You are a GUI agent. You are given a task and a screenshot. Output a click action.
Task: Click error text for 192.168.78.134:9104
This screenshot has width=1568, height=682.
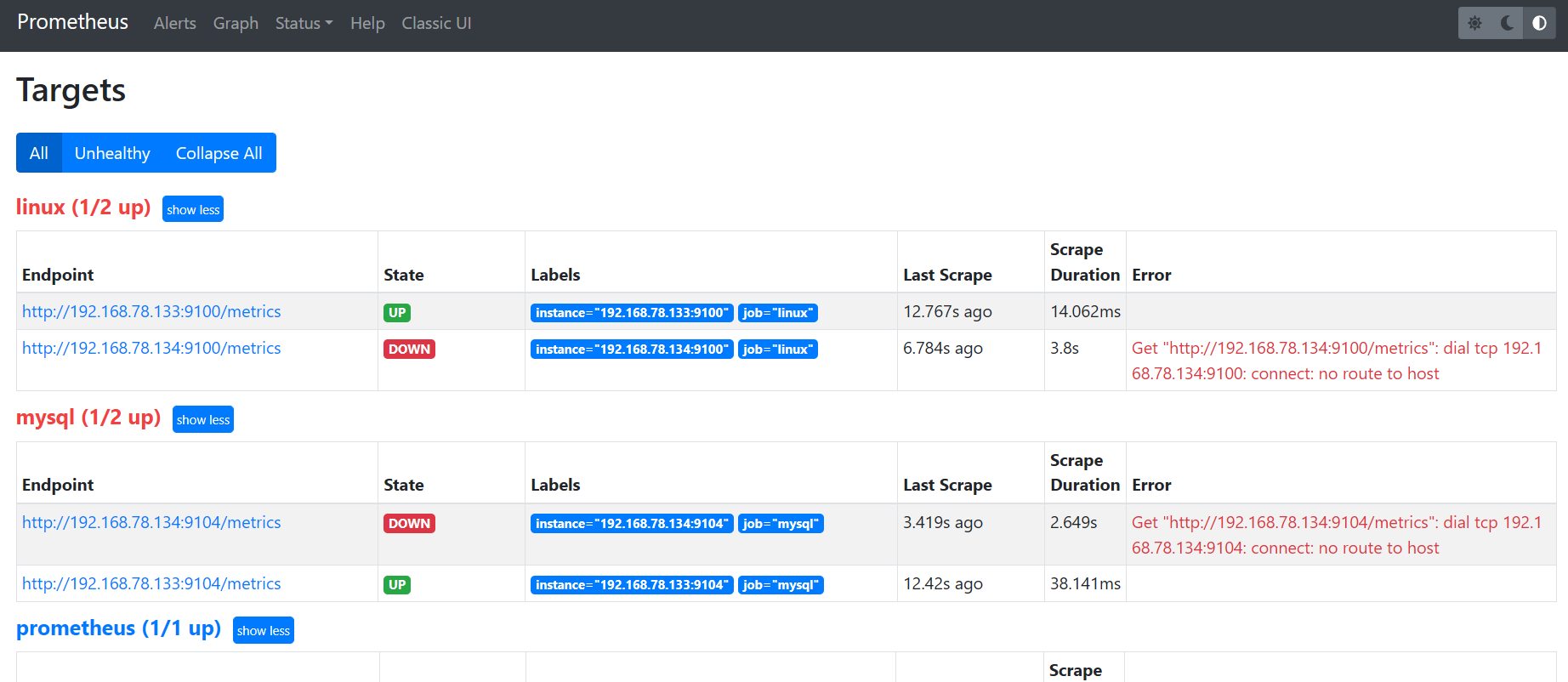1337,535
